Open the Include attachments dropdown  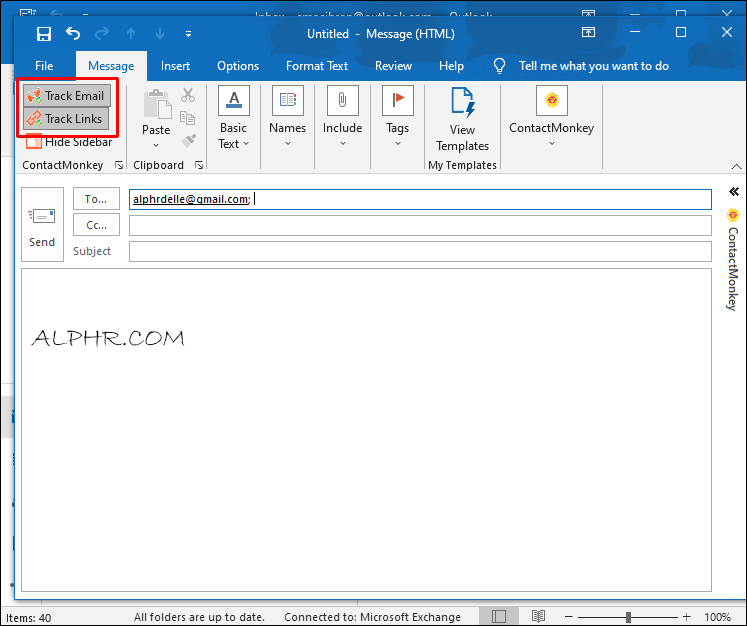343,117
